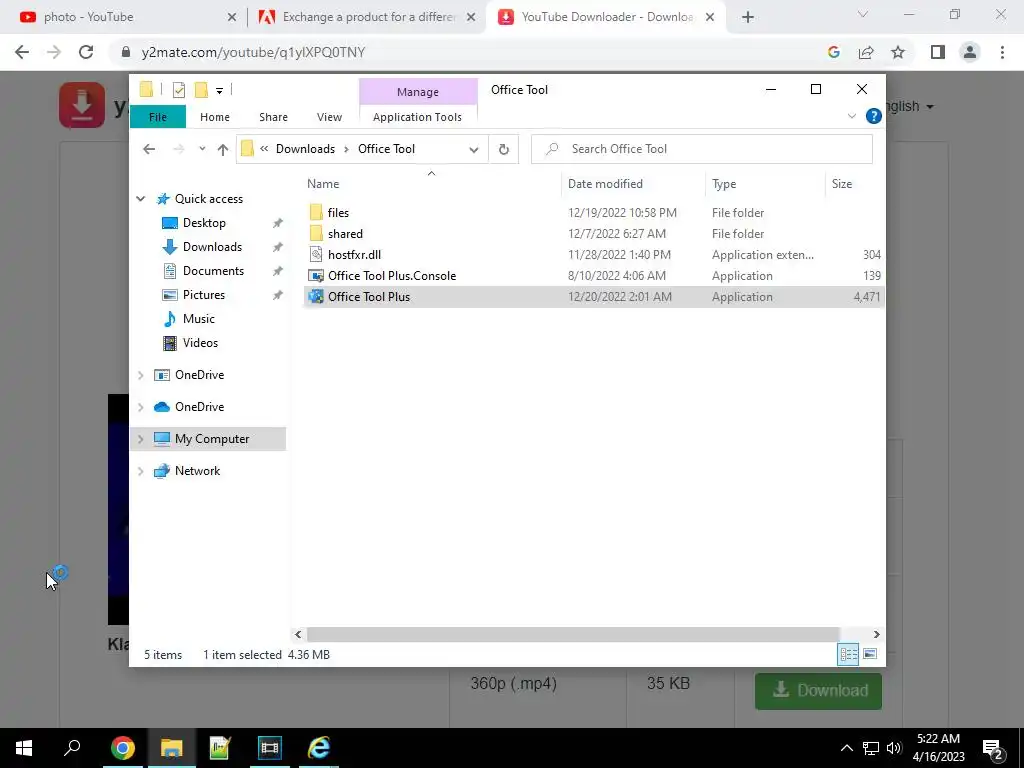Open the Application Tools tab
The height and width of the screenshot is (768, 1024).
pos(417,117)
